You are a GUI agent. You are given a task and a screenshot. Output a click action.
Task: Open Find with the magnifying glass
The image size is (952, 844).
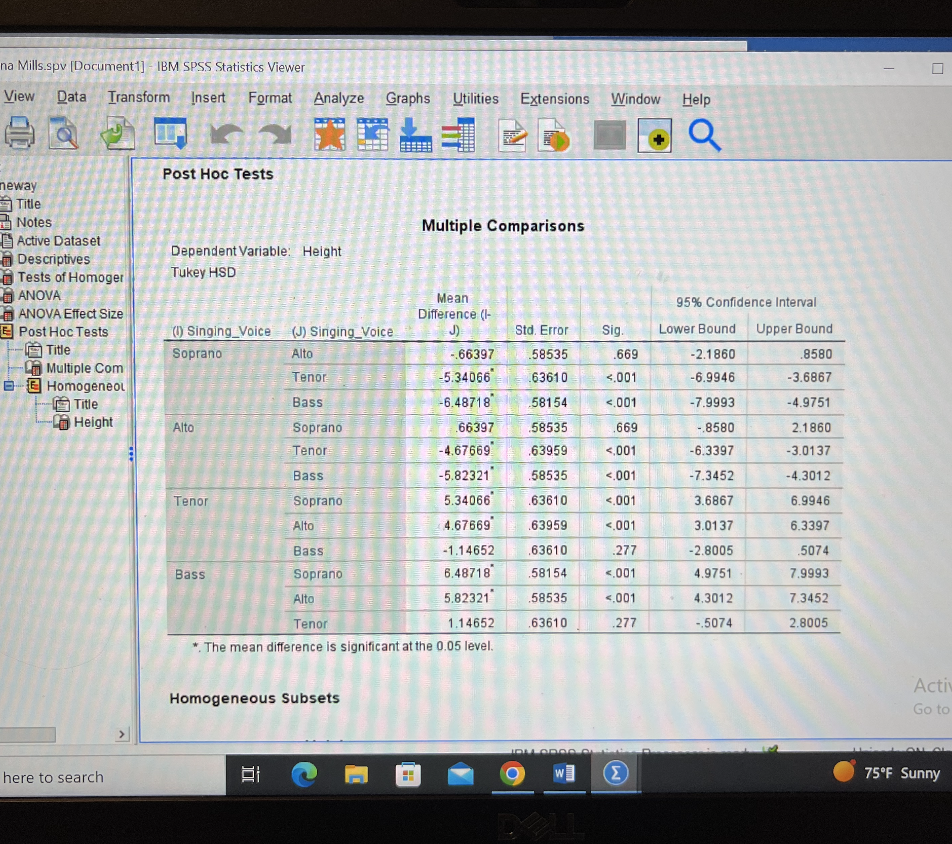click(704, 134)
